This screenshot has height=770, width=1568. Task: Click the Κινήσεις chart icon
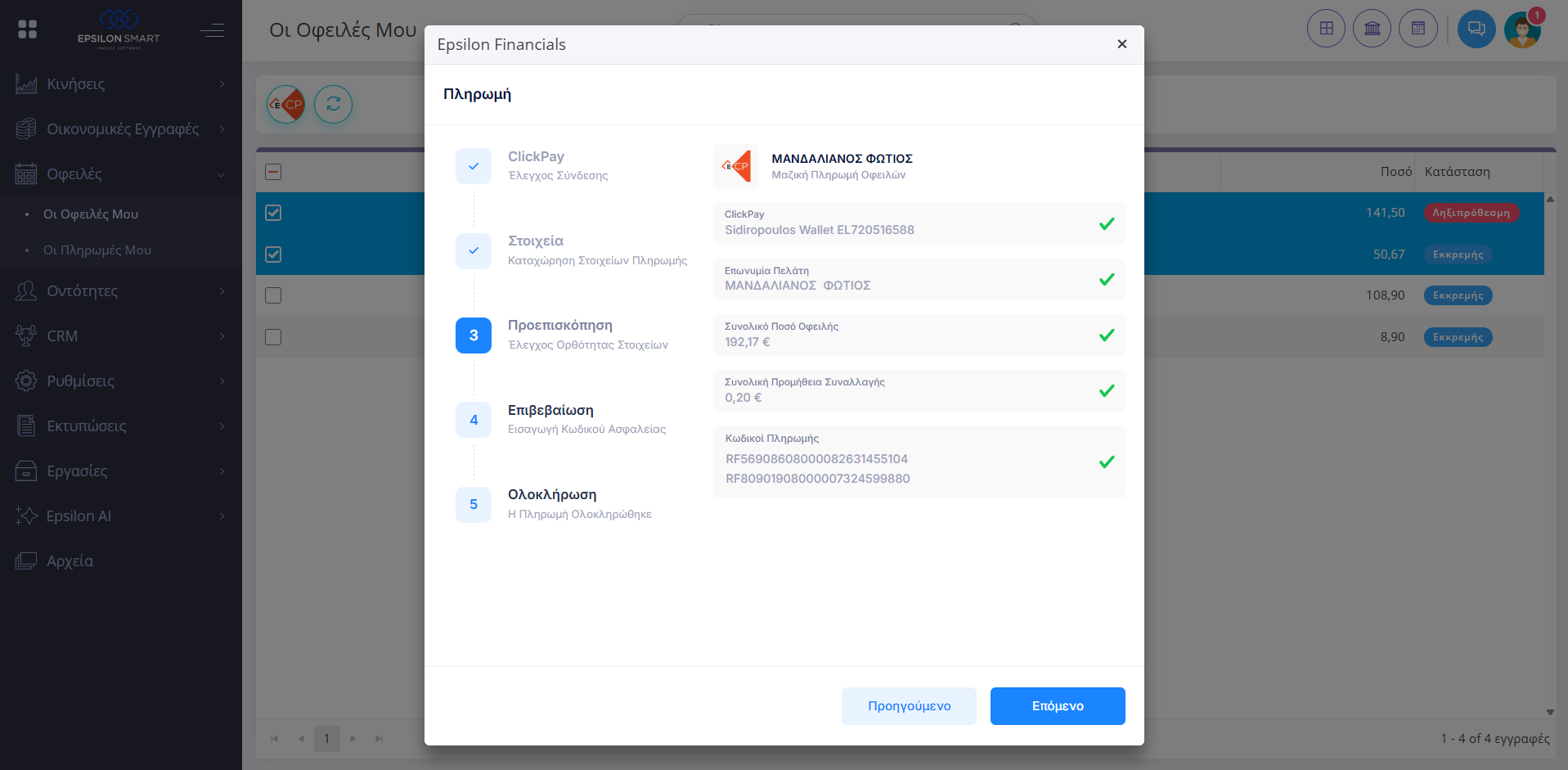(26, 84)
